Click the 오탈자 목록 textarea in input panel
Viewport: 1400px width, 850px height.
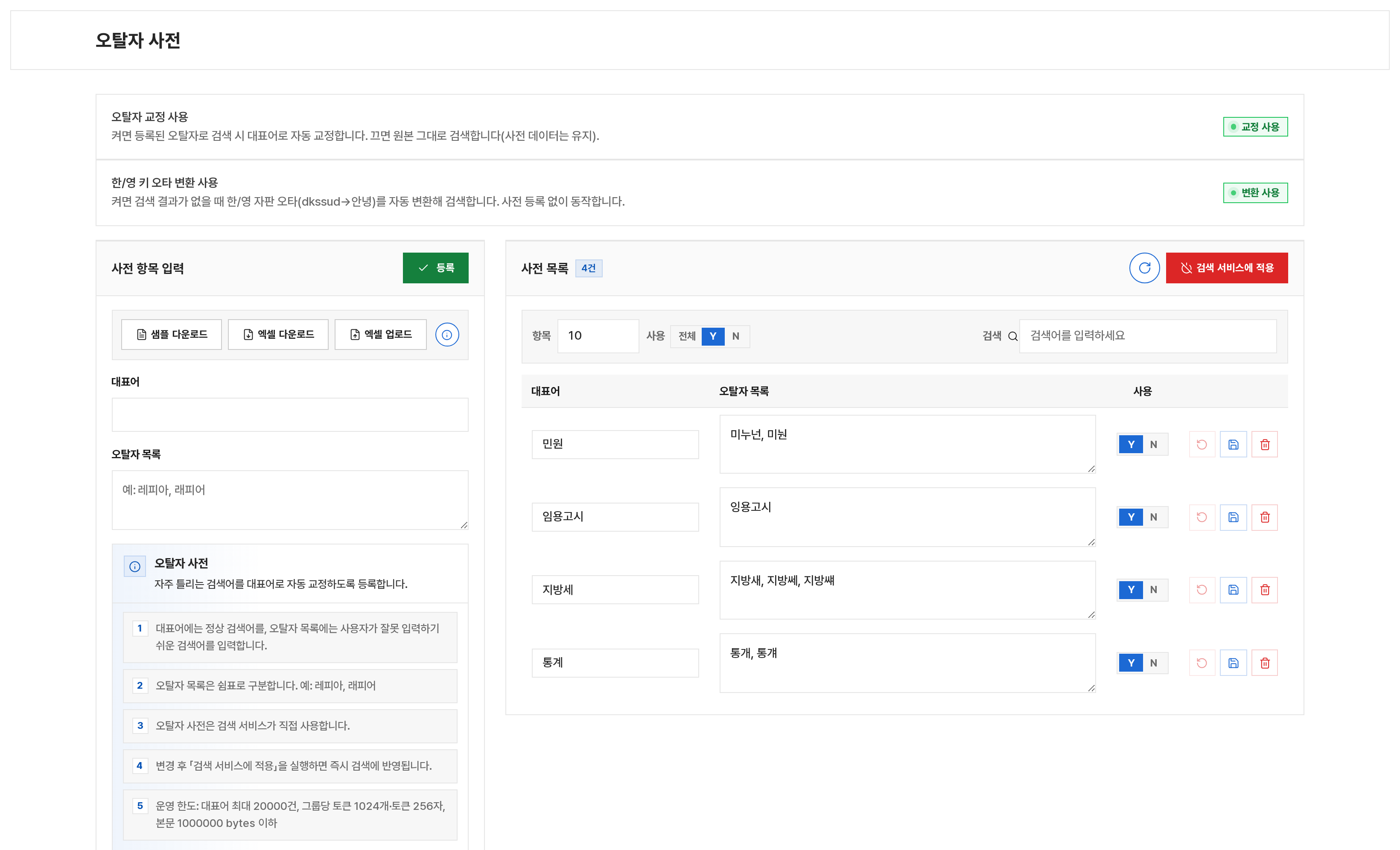[290, 500]
